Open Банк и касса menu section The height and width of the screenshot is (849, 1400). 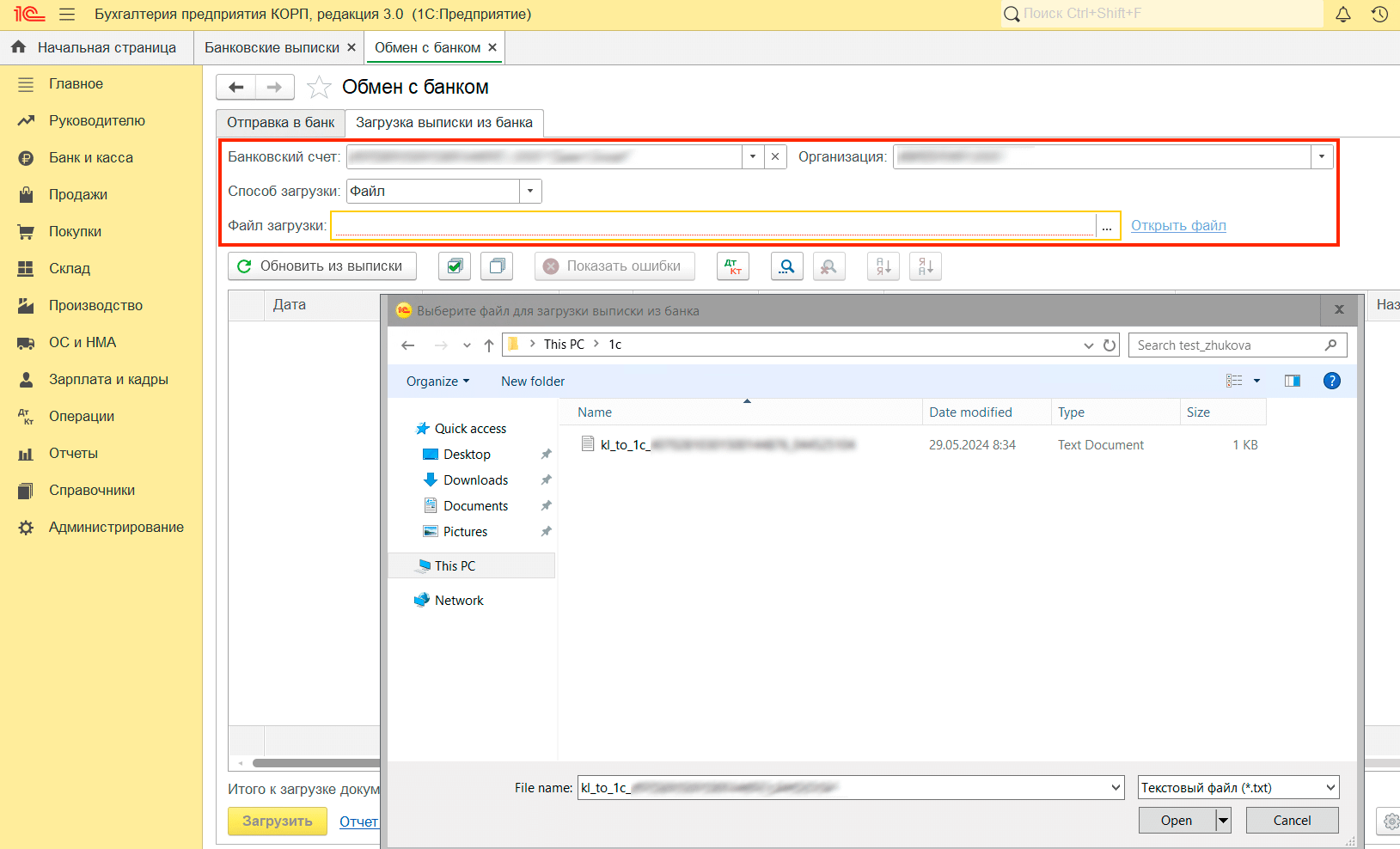point(90,158)
